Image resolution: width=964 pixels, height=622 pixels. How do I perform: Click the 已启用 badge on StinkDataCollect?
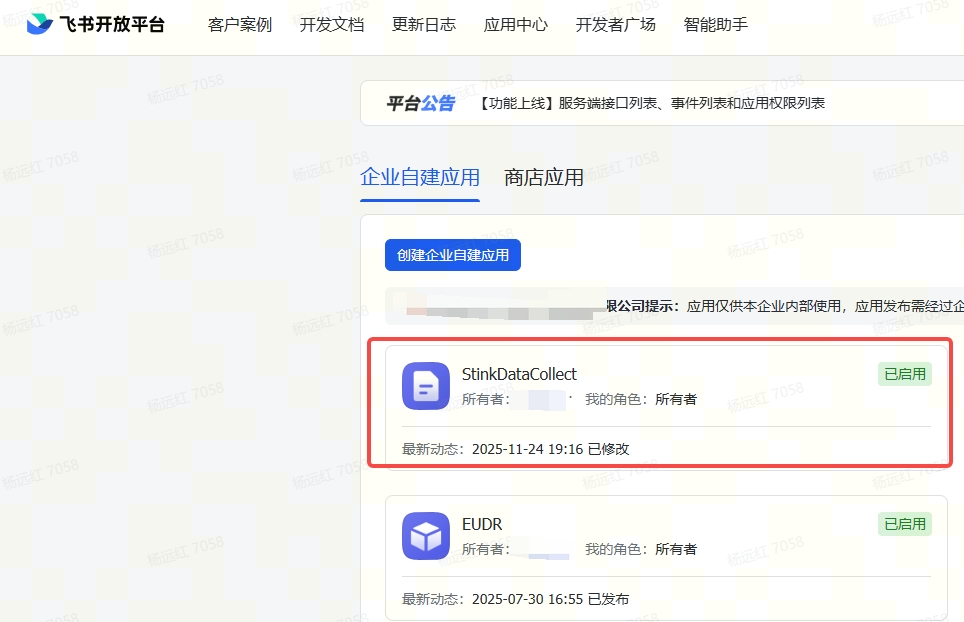[x=905, y=374]
